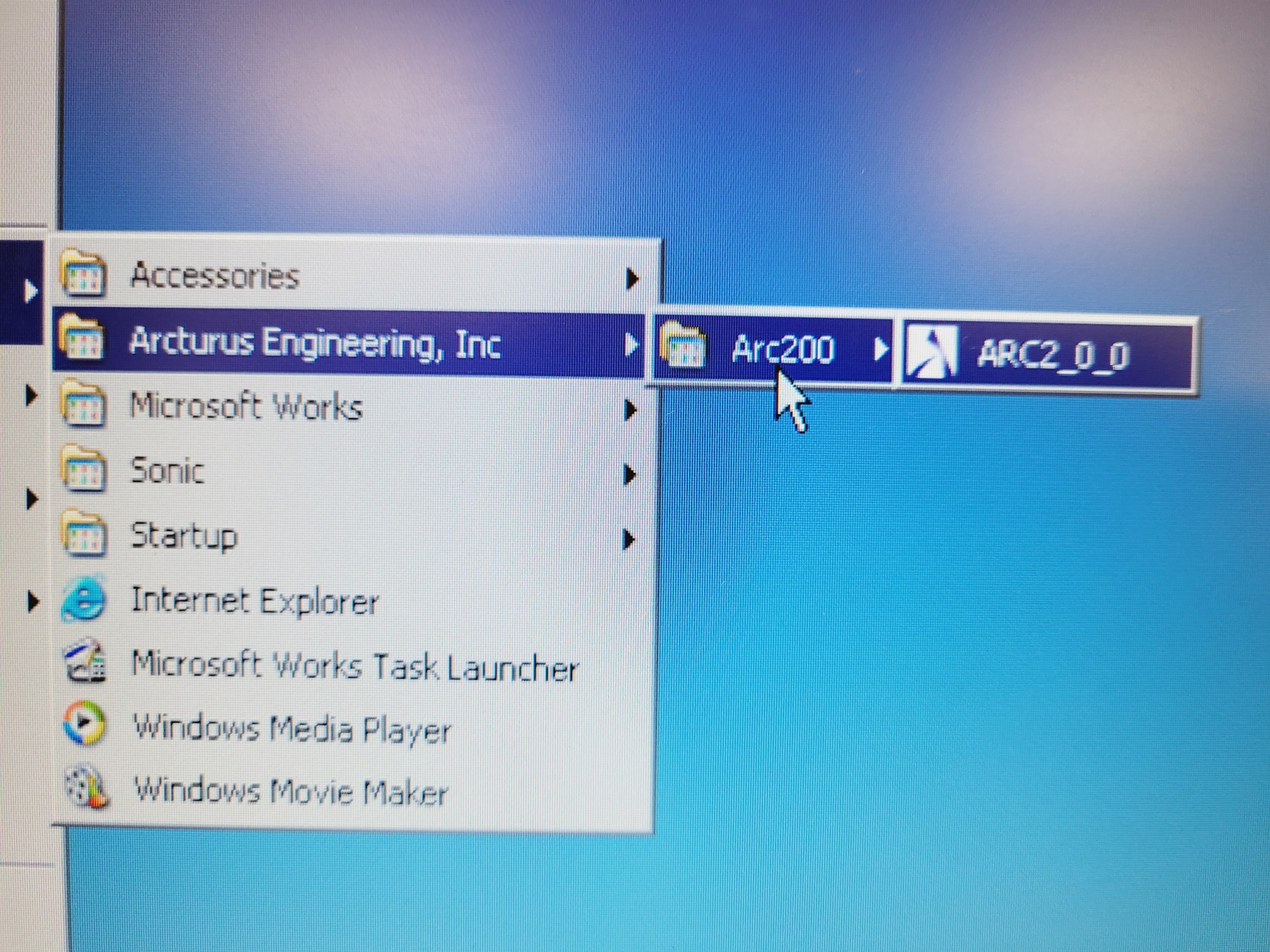Click the Accessories folder icon
Screen dimensions: 1270x952
(x=82, y=274)
